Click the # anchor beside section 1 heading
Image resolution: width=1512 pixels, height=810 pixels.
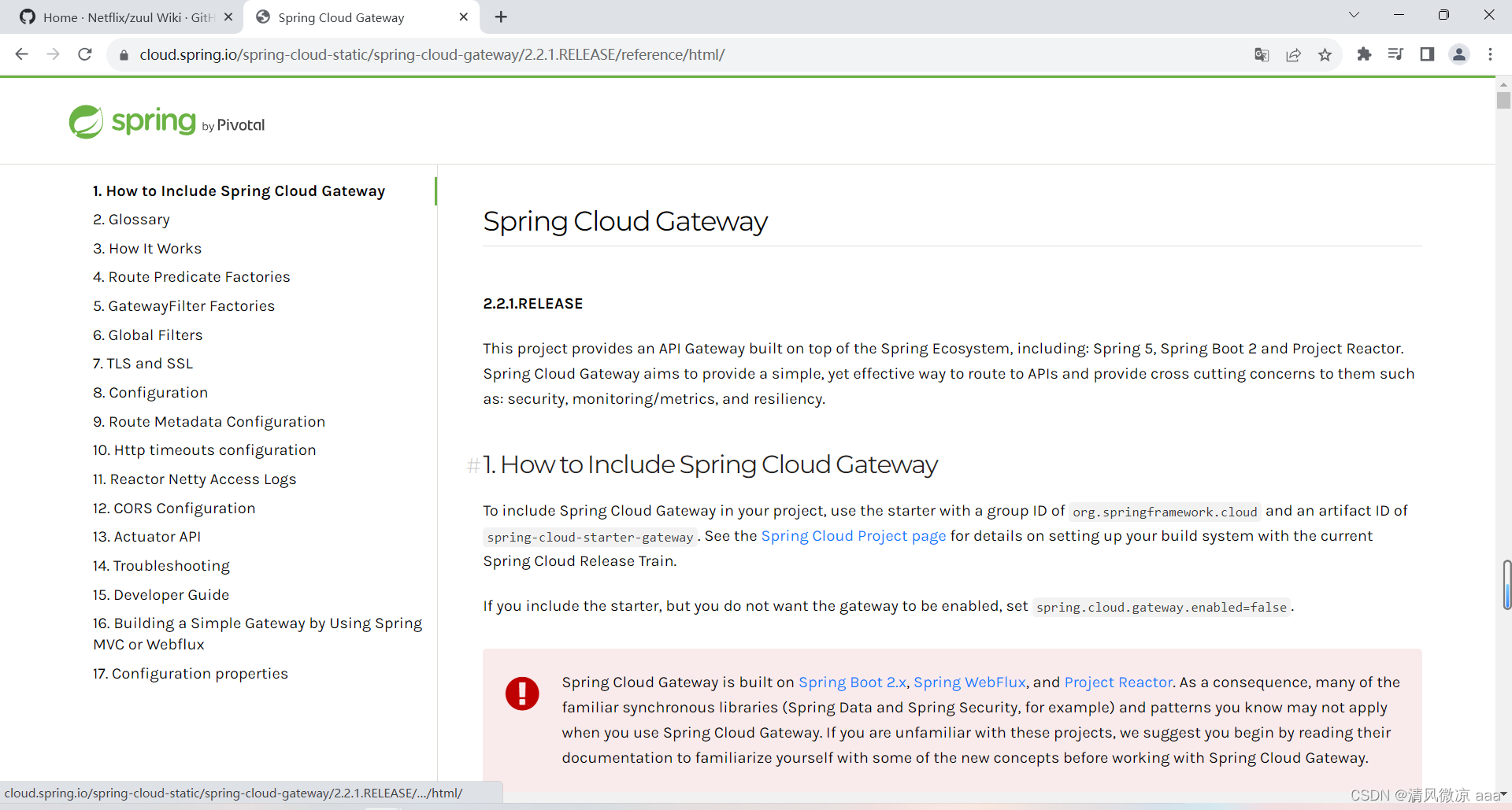coord(473,465)
